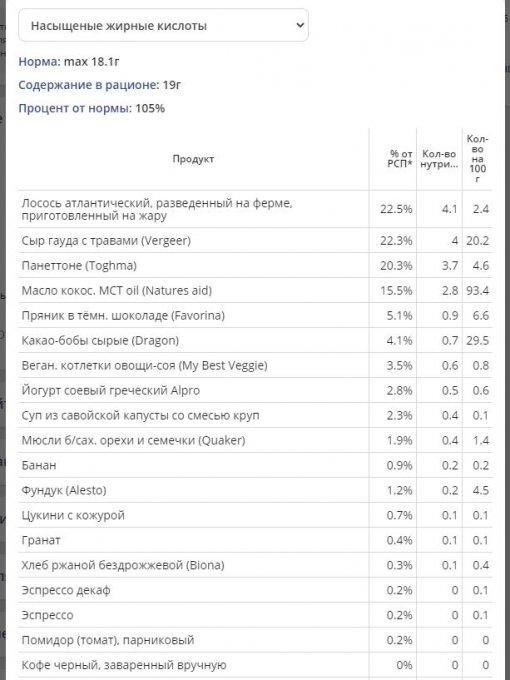
Task: Select Масло кокос. MCT oil row
Action: coord(255,290)
